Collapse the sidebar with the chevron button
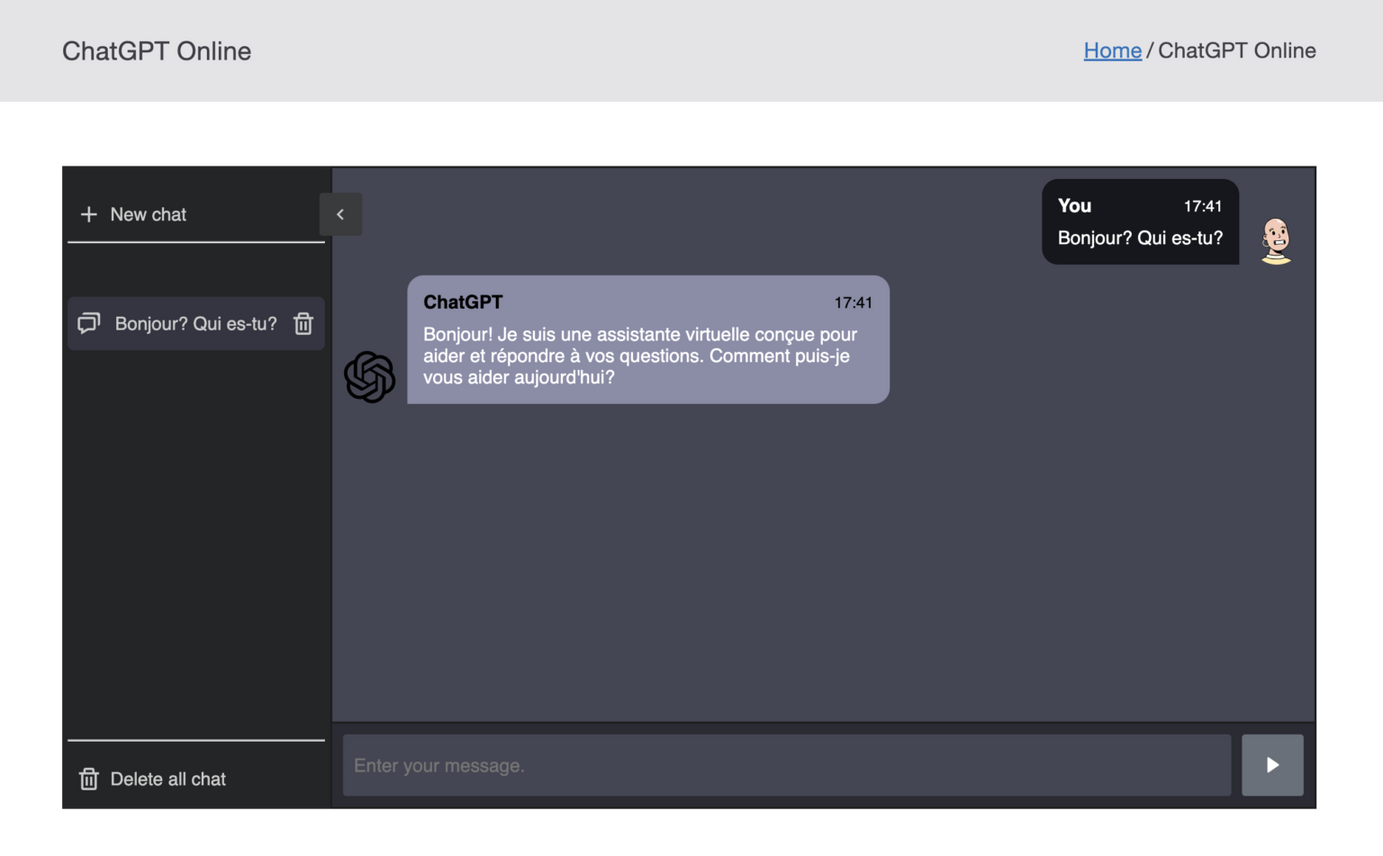The width and height of the screenshot is (1383, 856). point(341,214)
